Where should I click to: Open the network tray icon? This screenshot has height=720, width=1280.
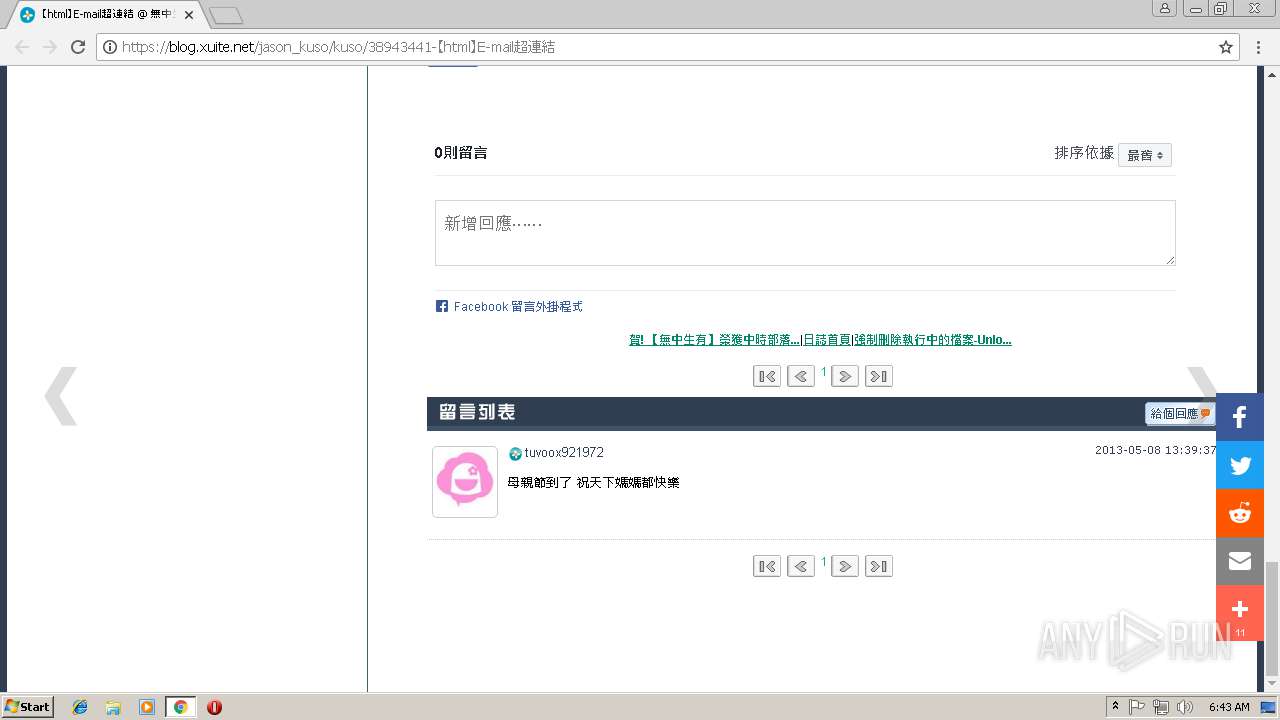click(1161, 707)
